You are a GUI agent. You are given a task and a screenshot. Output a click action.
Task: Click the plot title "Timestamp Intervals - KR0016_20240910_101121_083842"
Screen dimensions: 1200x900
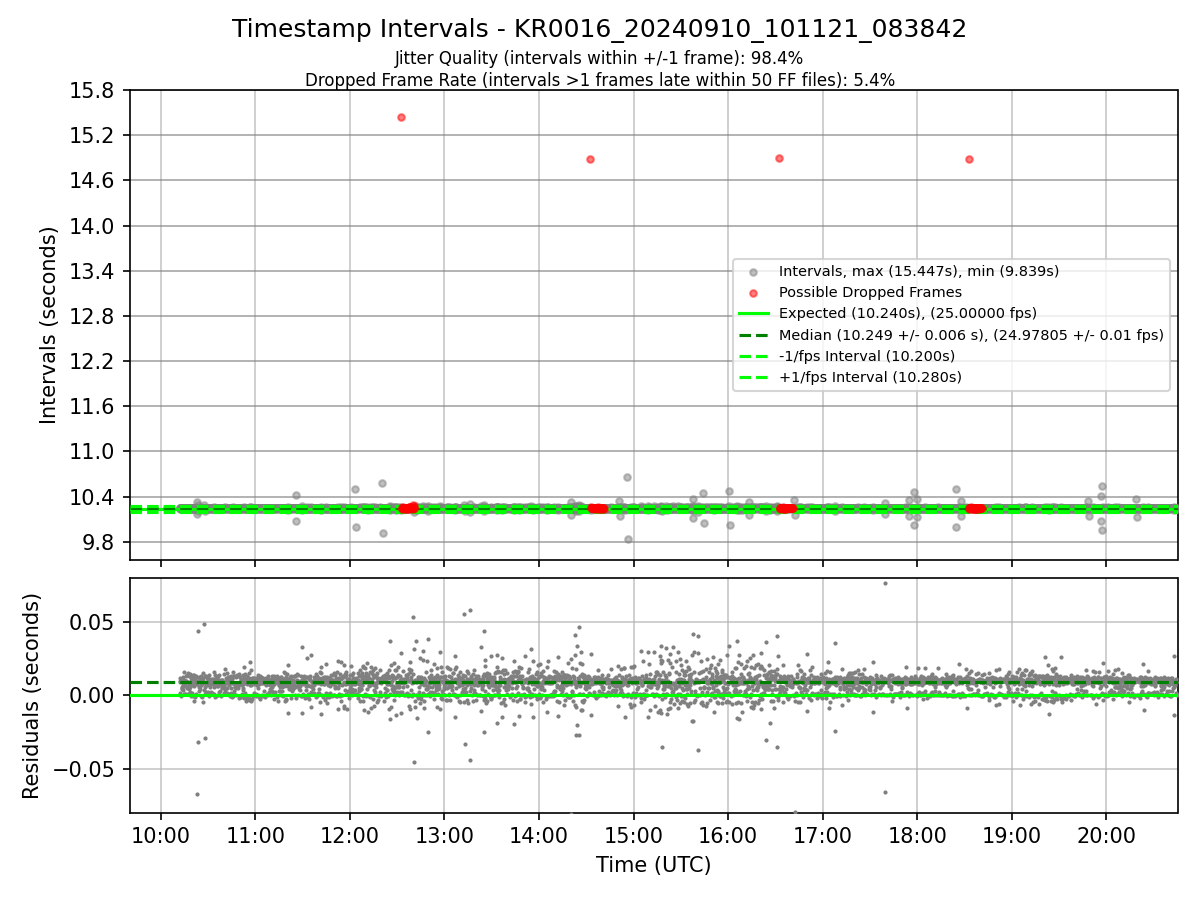[x=599, y=29]
